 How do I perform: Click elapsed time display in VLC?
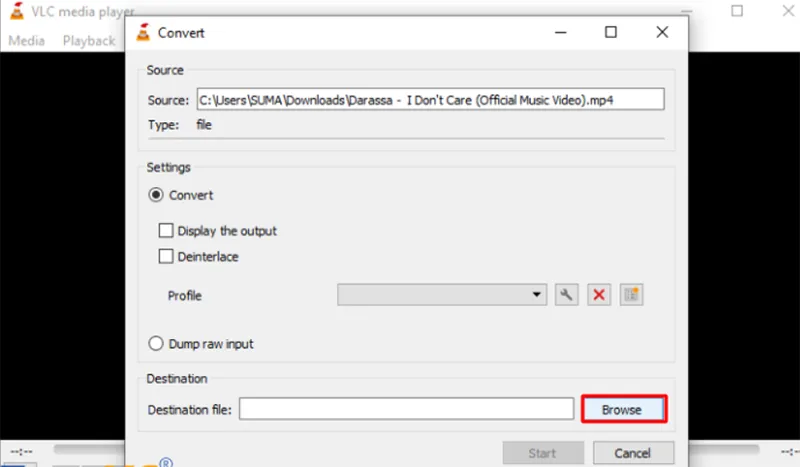21,452
